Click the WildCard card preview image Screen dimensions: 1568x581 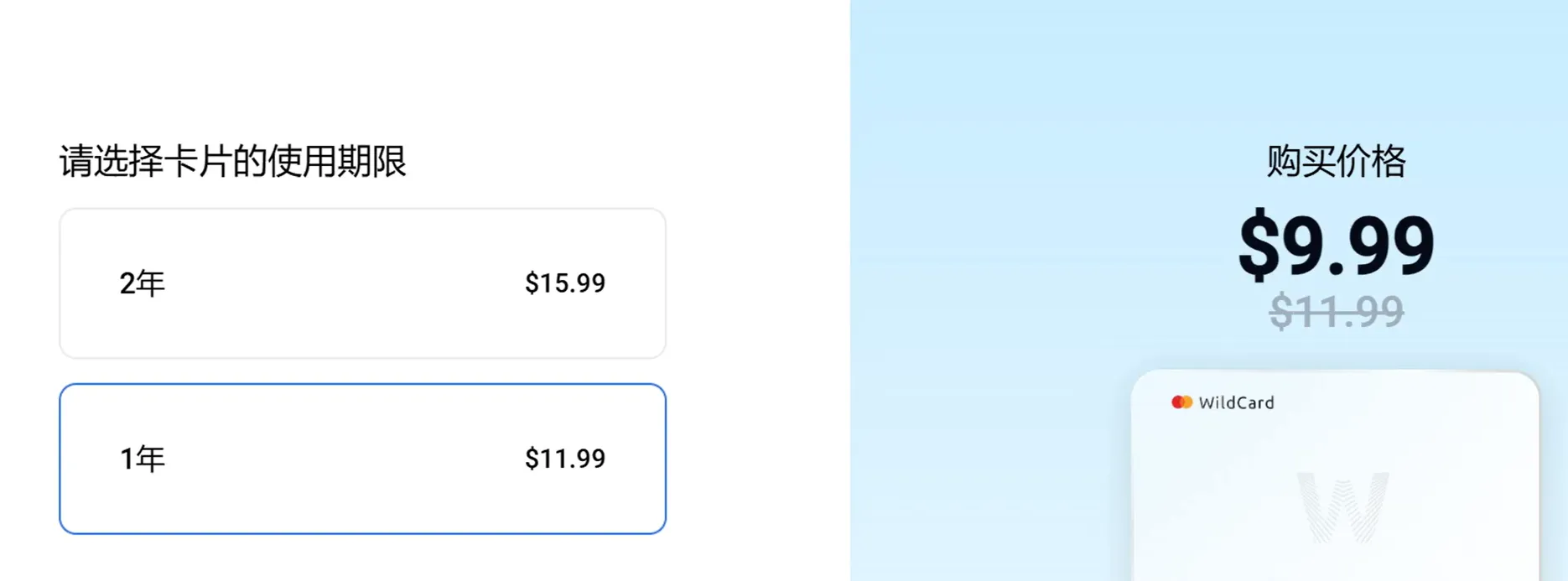click(x=1335, y=475)
